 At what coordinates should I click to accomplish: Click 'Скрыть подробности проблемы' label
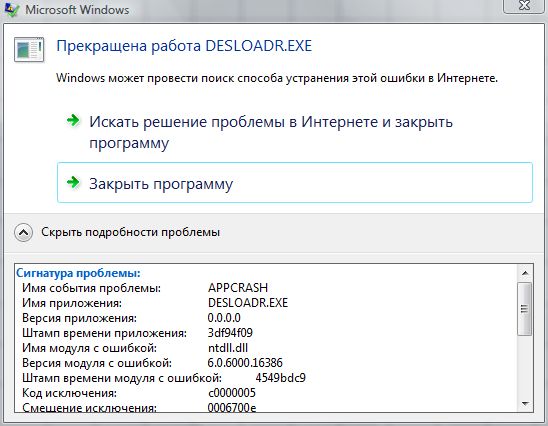click(130, 232)
